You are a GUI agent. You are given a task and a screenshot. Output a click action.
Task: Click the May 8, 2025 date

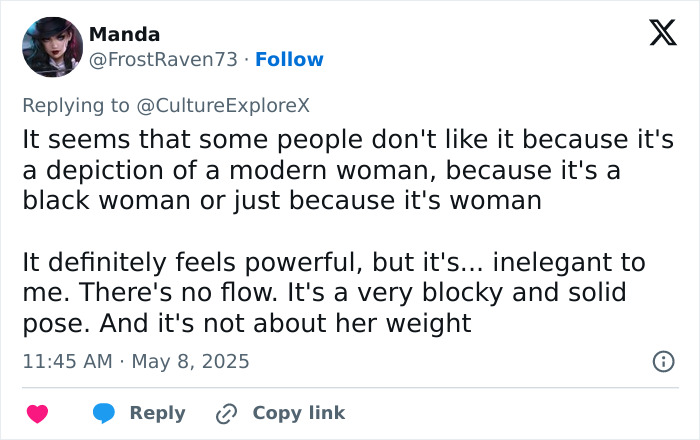click(x=191, y=361)
